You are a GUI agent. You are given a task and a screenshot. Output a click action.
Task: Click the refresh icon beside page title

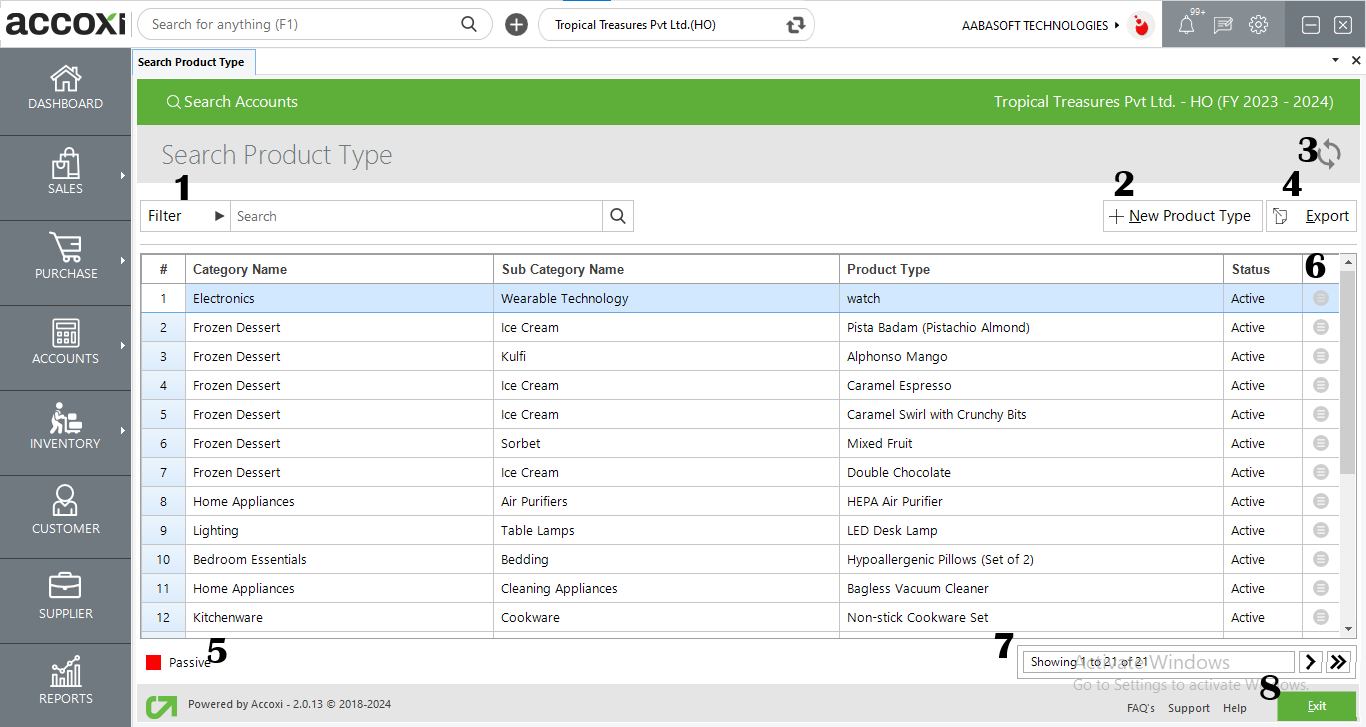[1329, 154]
